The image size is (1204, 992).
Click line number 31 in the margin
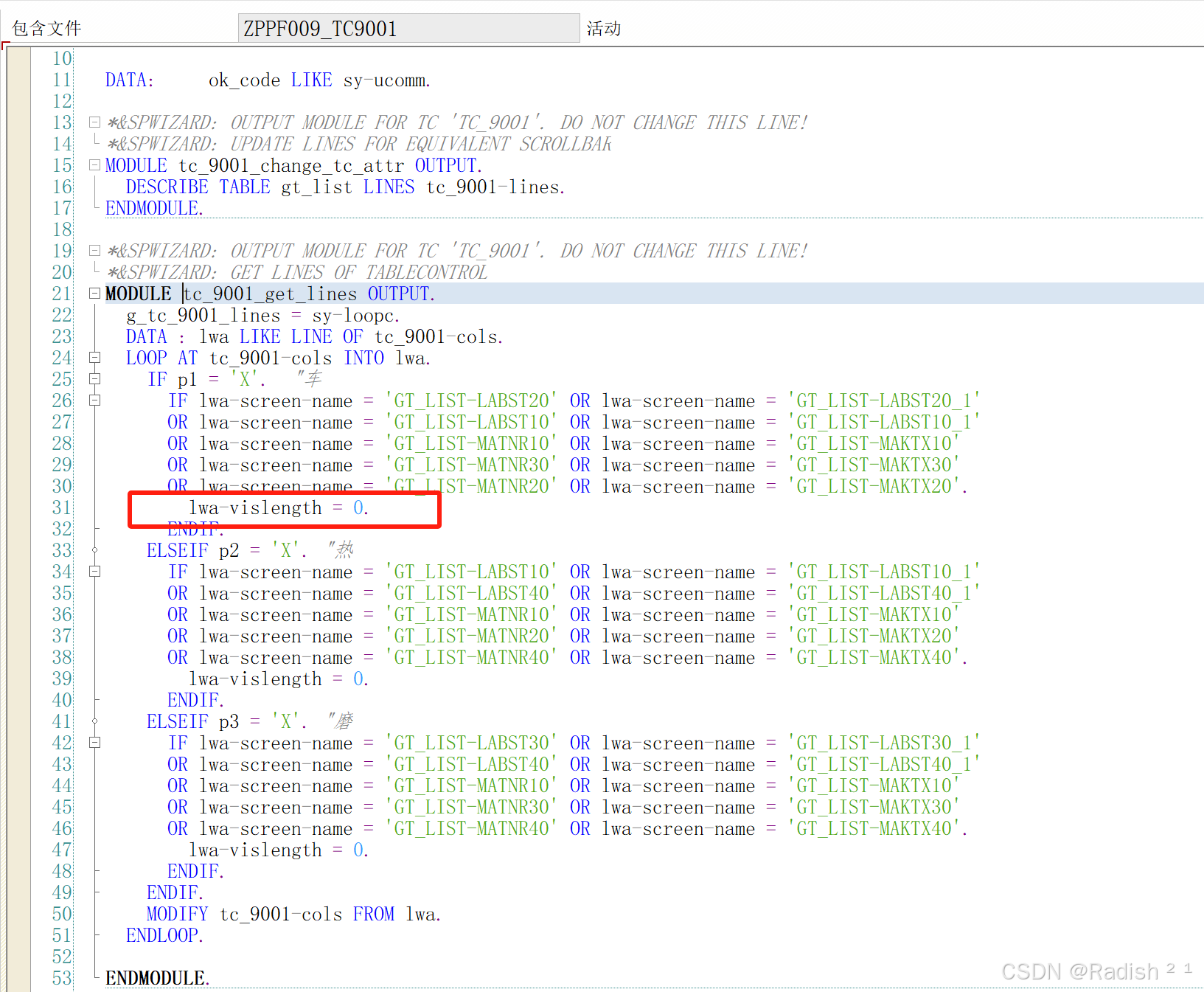point(62,507)
